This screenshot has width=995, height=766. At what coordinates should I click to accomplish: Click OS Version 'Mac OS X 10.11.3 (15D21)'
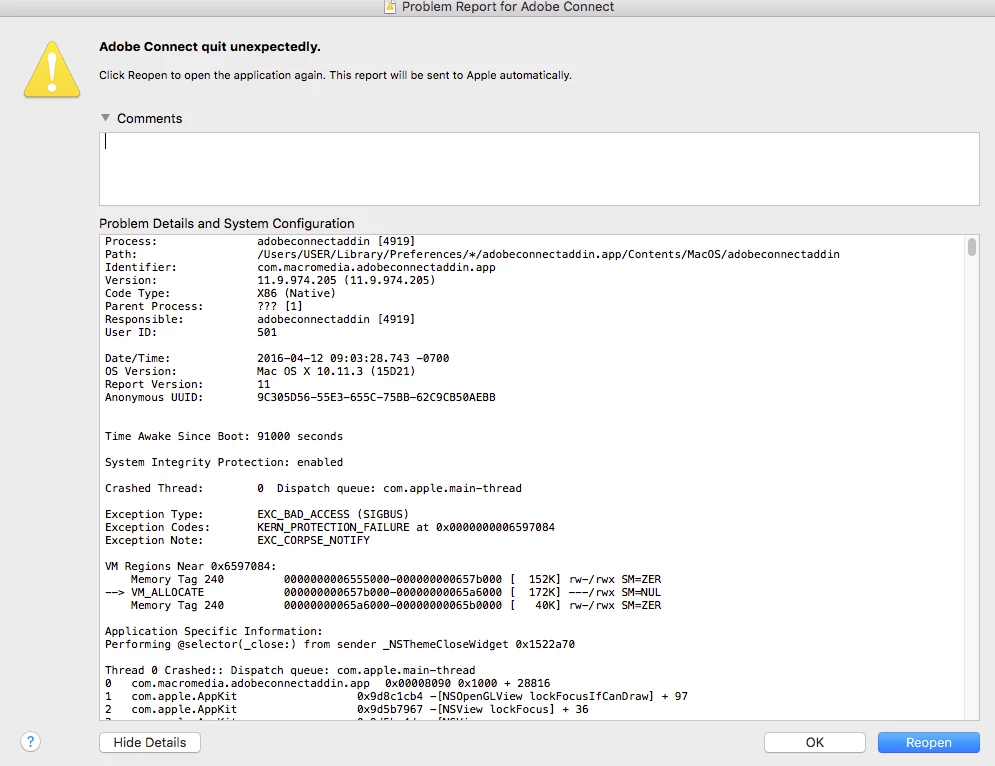(x=336, y=371)
